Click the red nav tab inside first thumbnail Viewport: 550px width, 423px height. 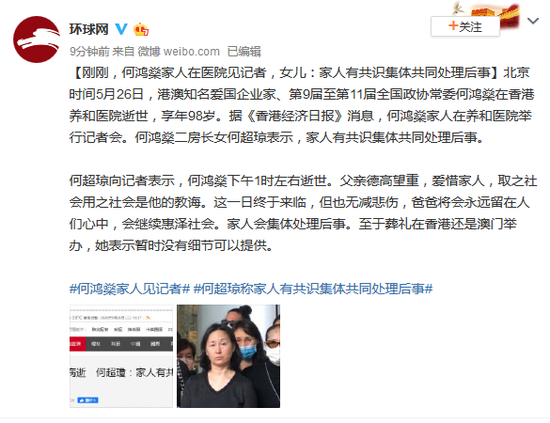pos(76,344)
